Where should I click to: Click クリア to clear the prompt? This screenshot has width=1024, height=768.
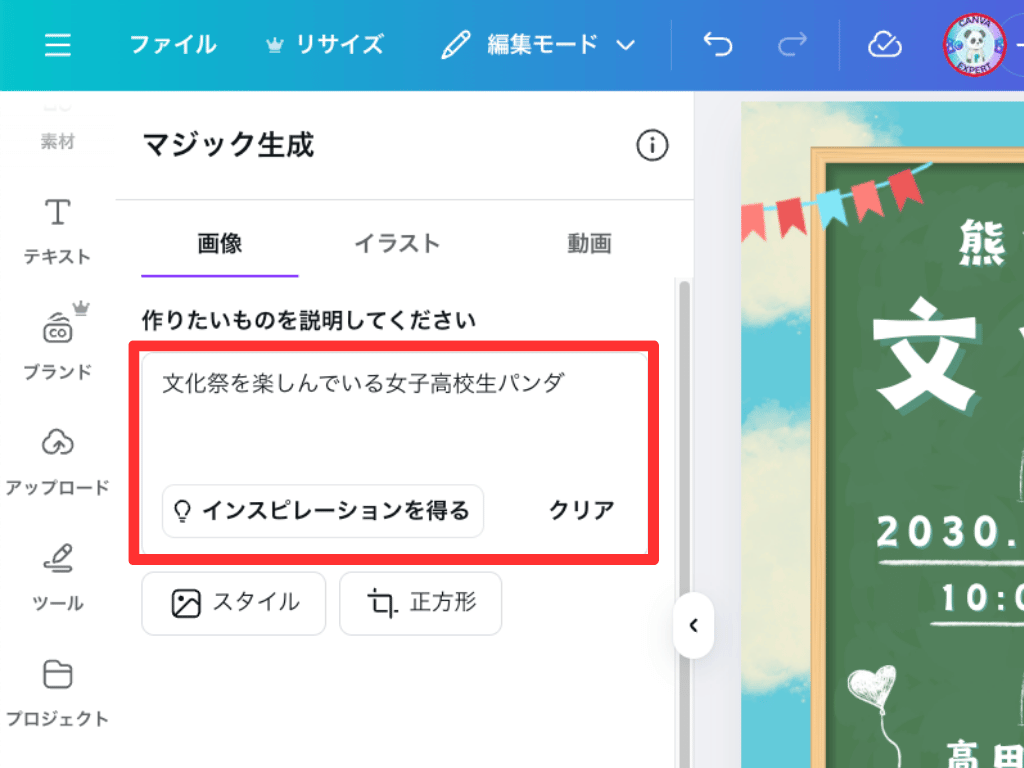[x=582, y=511]
